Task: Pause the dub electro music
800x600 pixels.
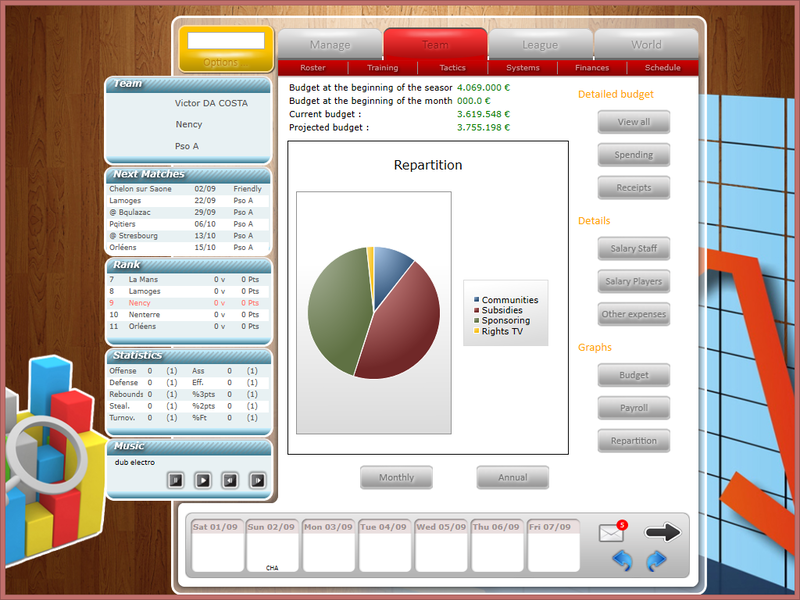Action: (176, 481)
